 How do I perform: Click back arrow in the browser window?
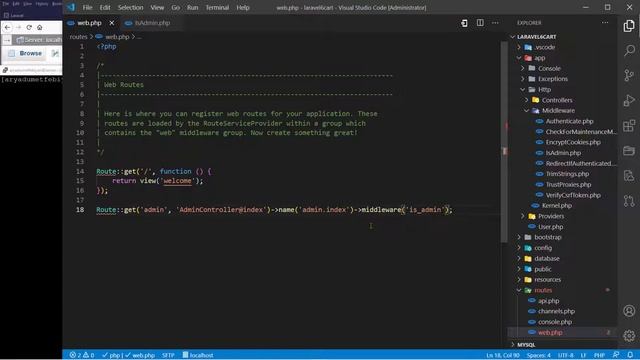coord(8,27)
